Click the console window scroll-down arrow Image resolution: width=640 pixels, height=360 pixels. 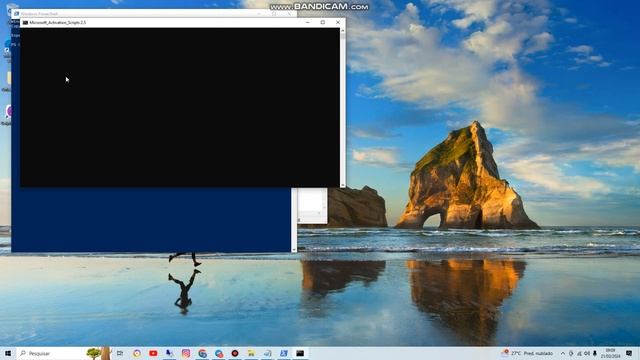click(342, 185)
